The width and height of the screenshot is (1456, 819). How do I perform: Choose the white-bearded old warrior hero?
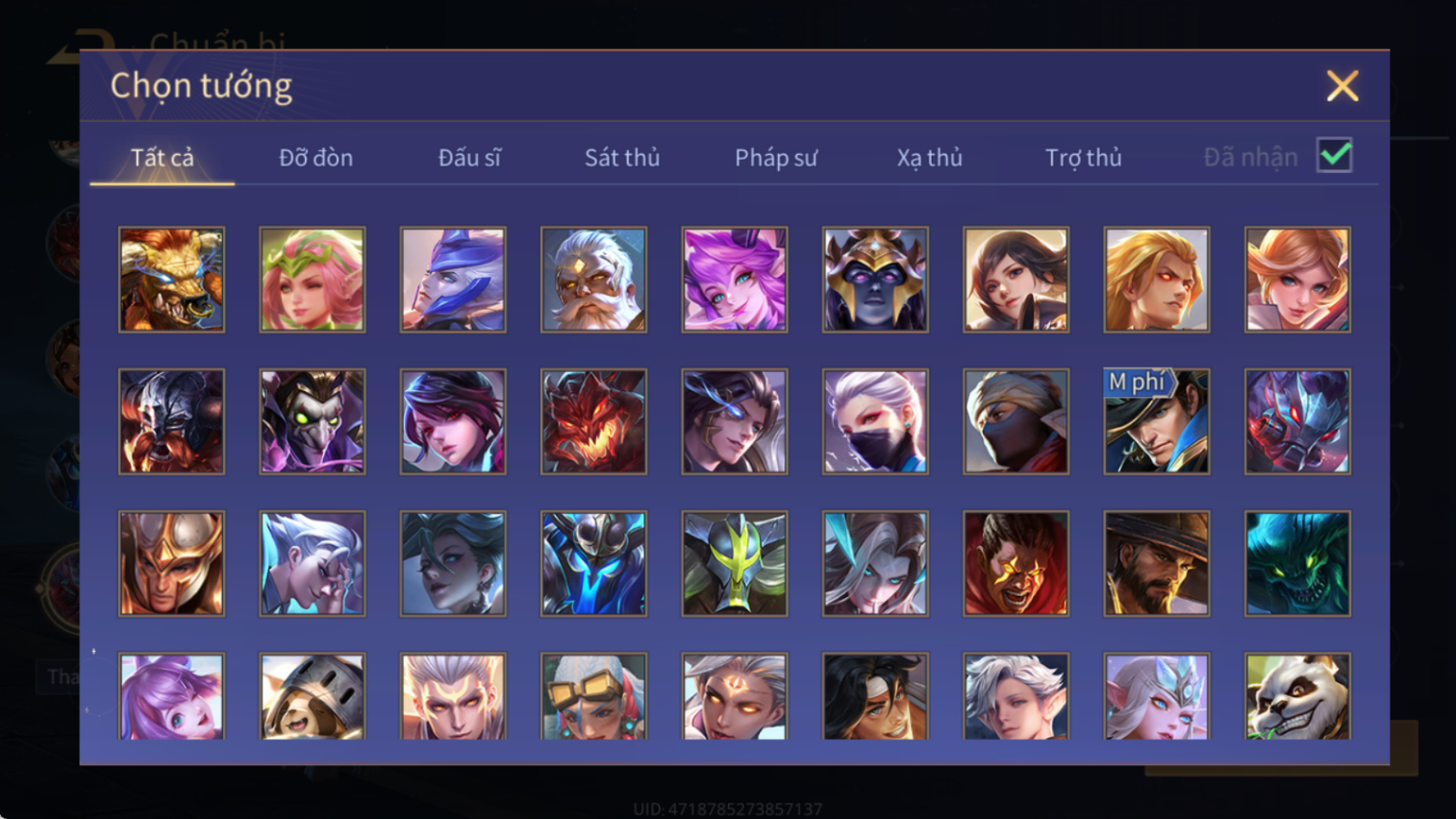[x=593, y=280]
